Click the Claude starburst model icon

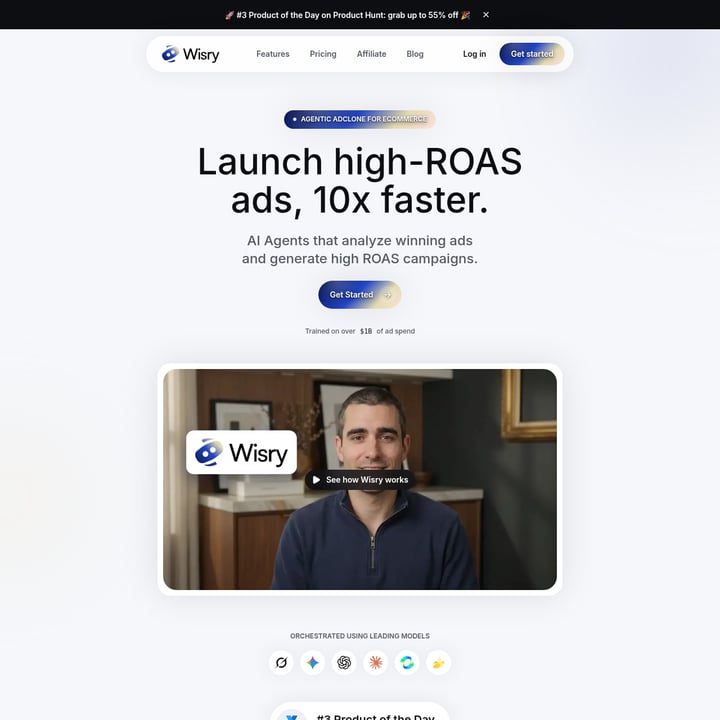click(376, 663)
